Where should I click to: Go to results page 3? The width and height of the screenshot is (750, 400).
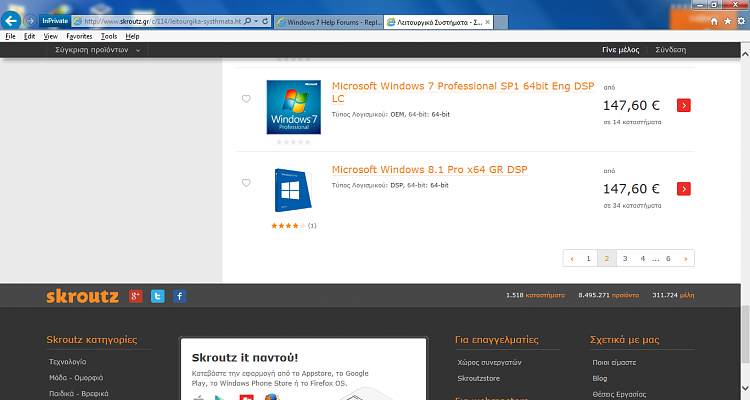click(625, 258)
